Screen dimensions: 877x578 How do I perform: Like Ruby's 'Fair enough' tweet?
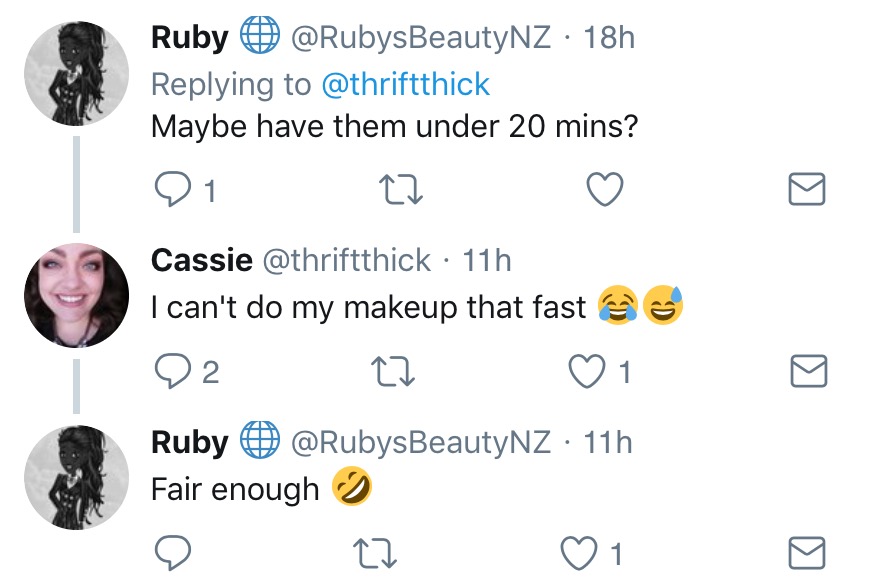tap(587, 552)
